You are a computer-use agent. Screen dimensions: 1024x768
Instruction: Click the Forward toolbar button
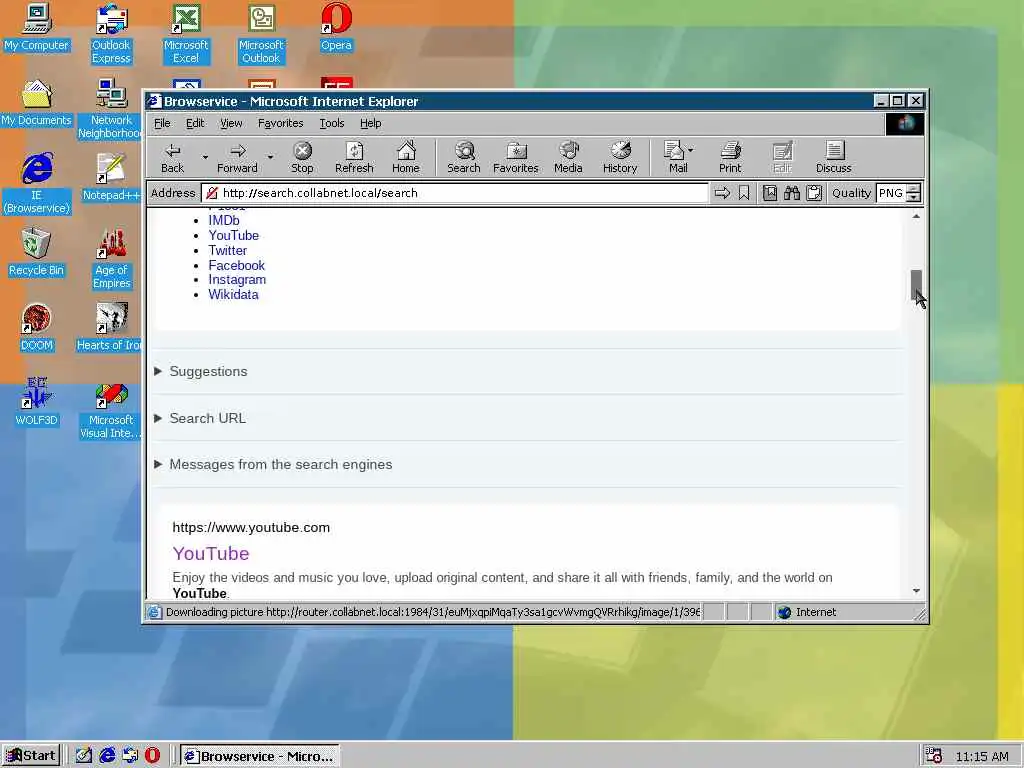pos(237,157)
